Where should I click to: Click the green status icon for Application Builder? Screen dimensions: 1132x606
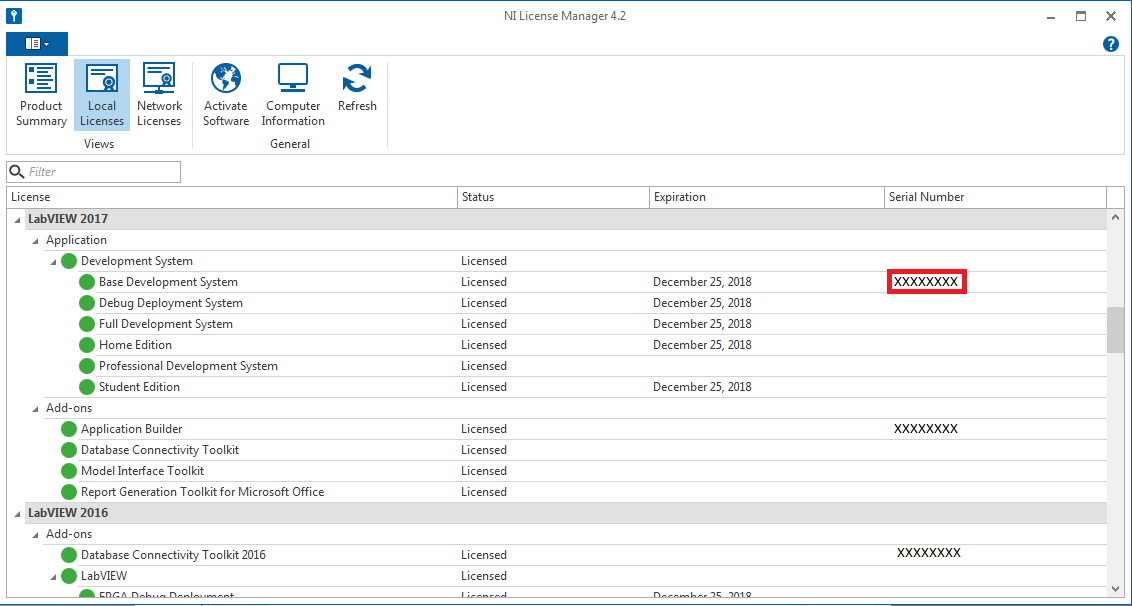[x=68, y=429]
